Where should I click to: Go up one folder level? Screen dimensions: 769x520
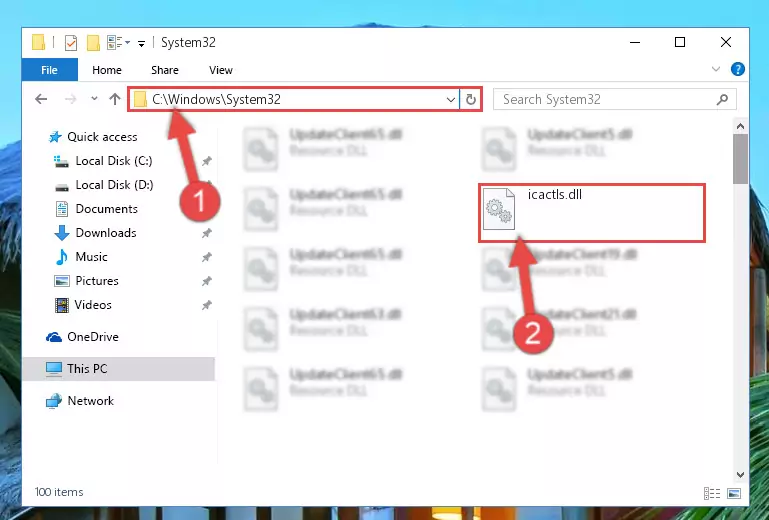115,99
